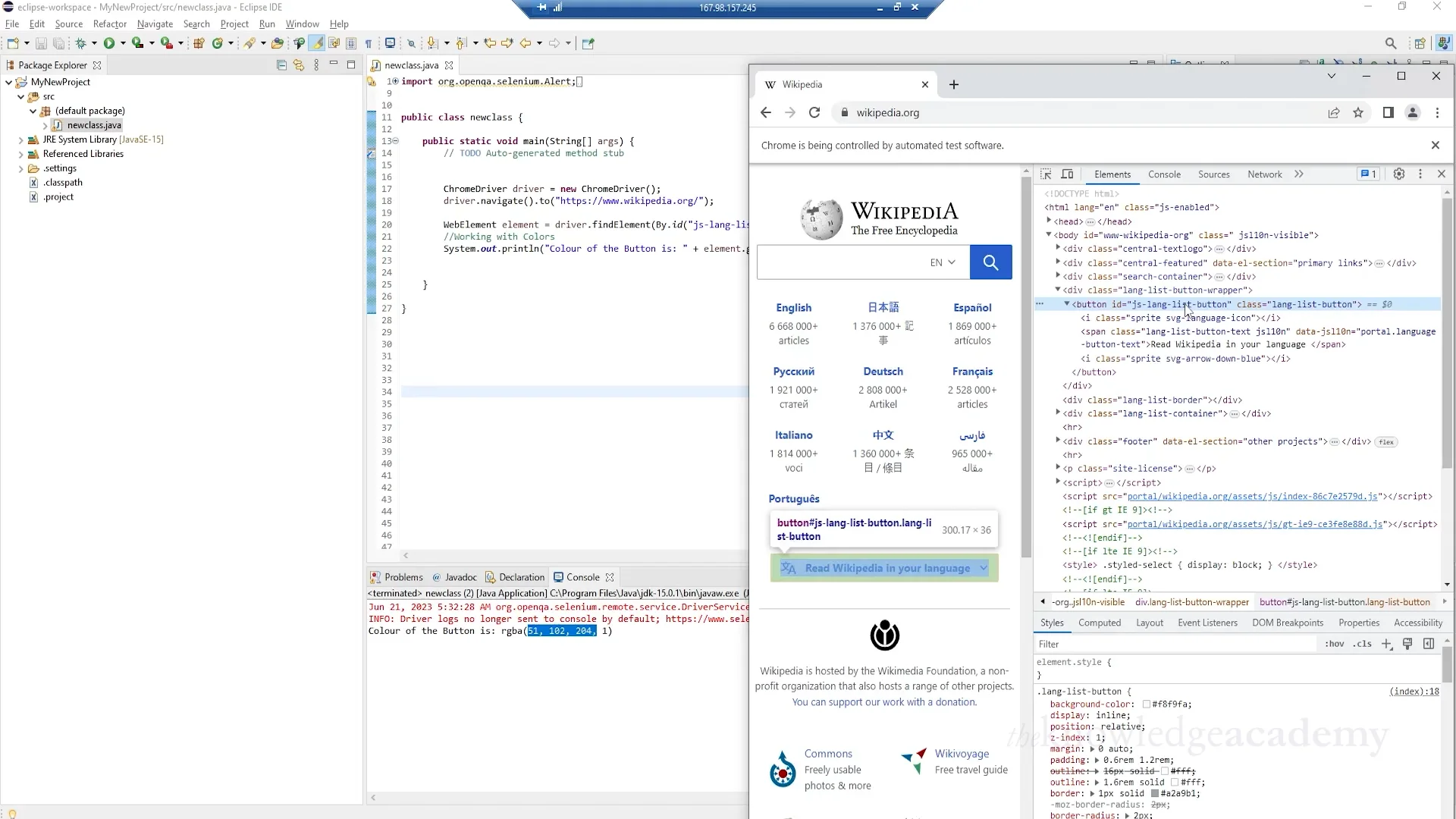Toggle device toolbar in DevTools

pos(1067,174)
